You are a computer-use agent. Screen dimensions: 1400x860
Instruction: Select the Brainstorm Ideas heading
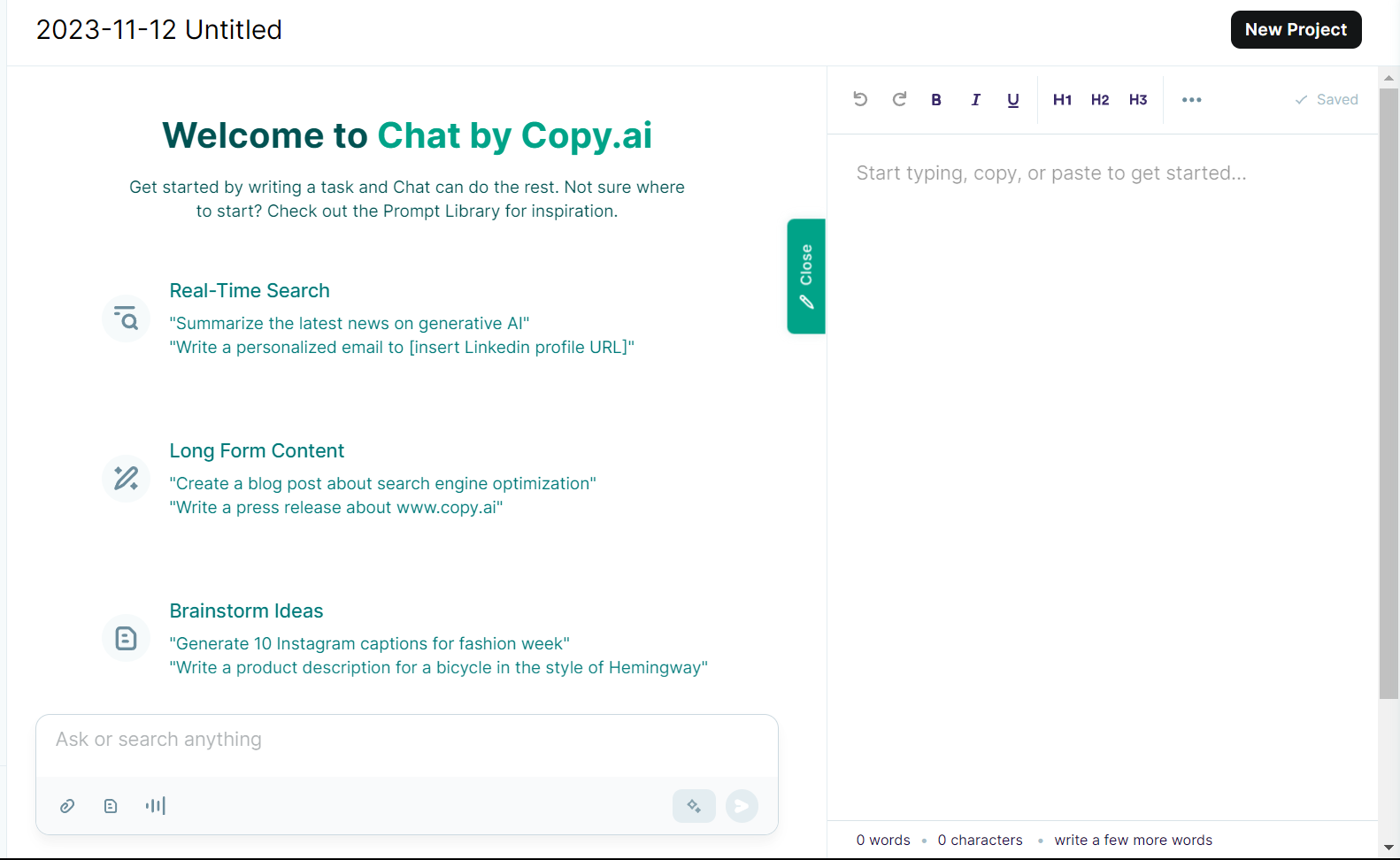pos(246,610)
